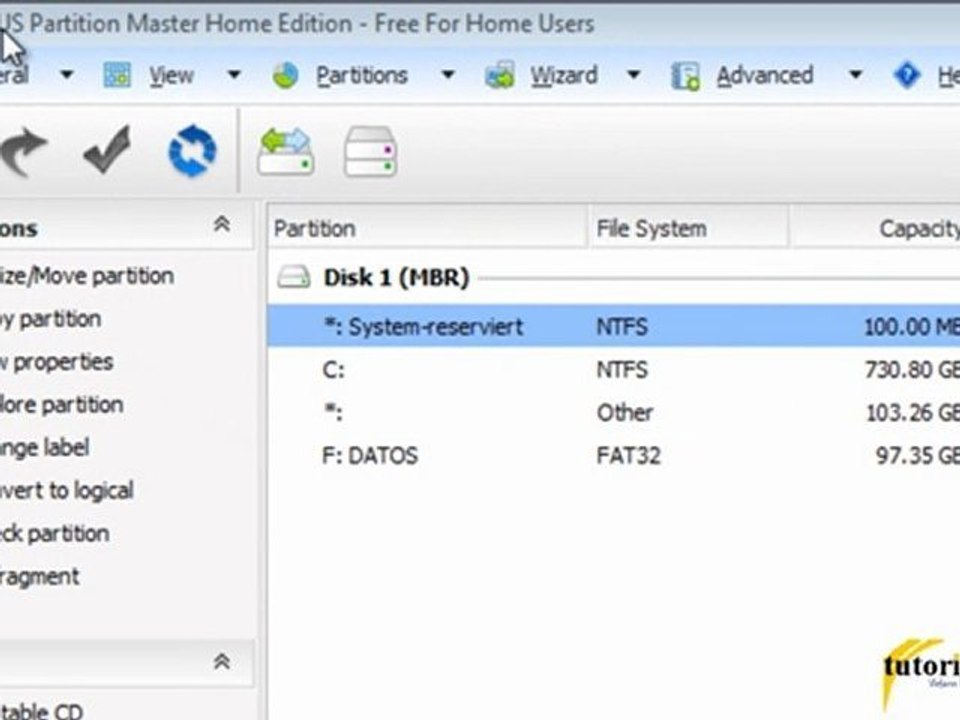
Task: Collapse the Operations panel chevron
Action: (x=222, y=225)
